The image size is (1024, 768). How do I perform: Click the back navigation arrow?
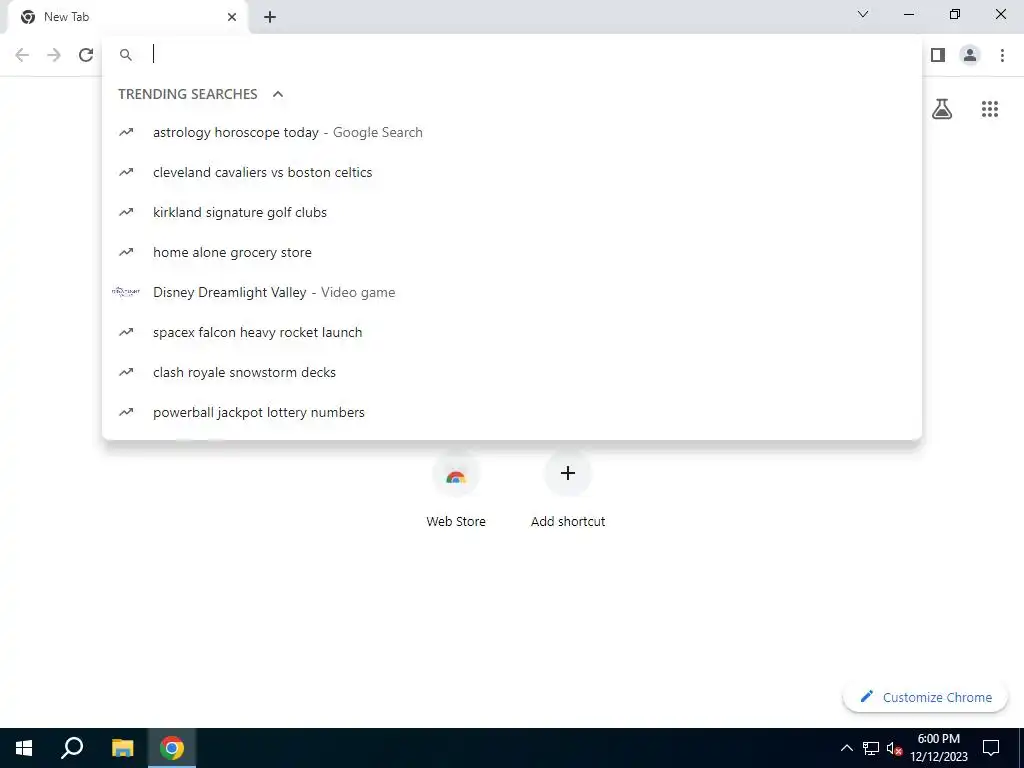(22, 55)
